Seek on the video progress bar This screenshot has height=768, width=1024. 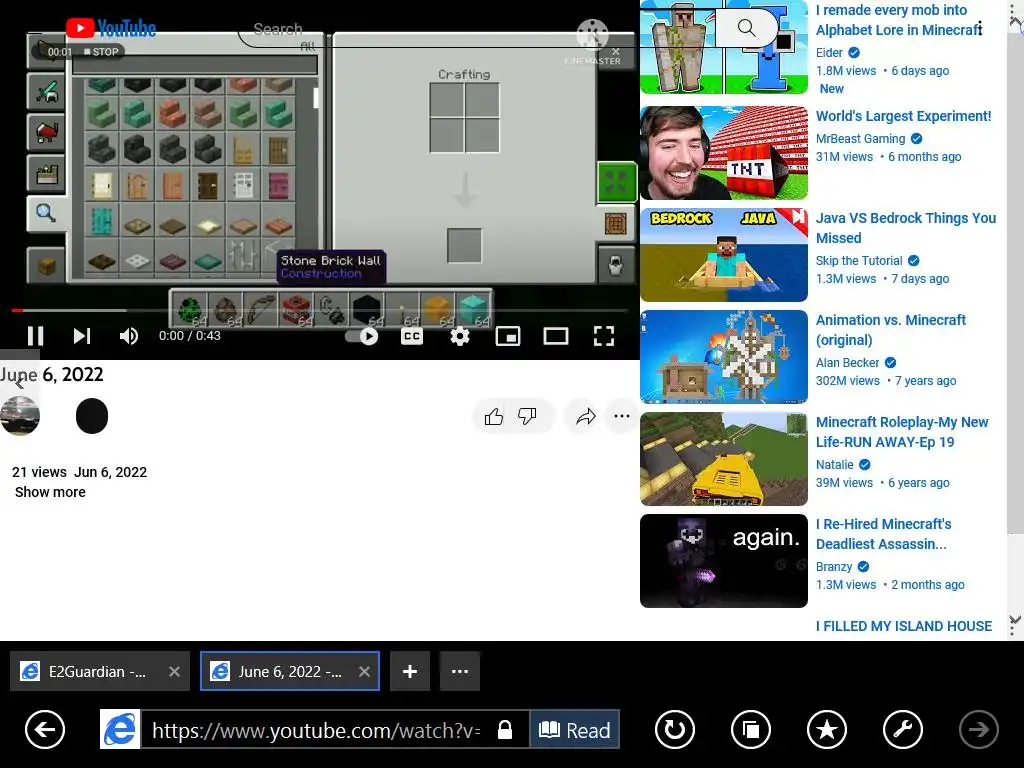pos(320,310)
